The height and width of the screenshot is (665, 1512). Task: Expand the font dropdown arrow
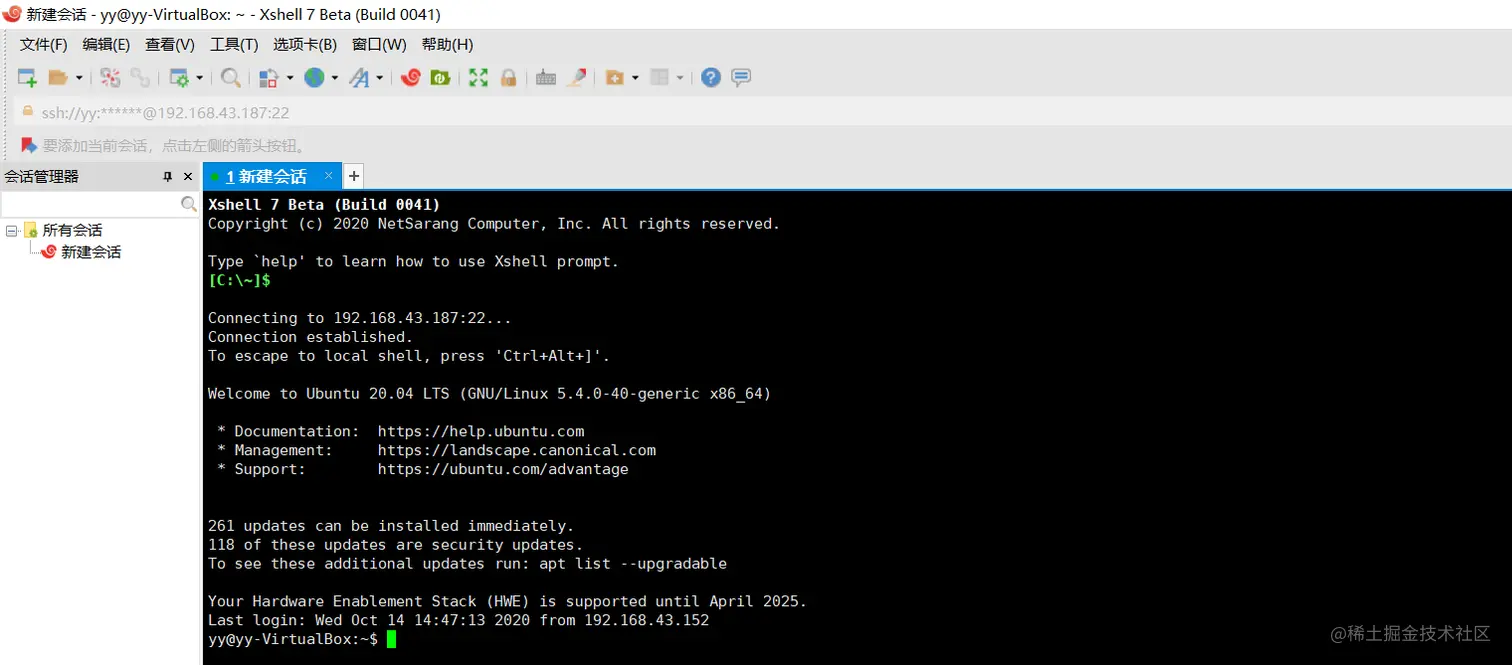point(380,77)
